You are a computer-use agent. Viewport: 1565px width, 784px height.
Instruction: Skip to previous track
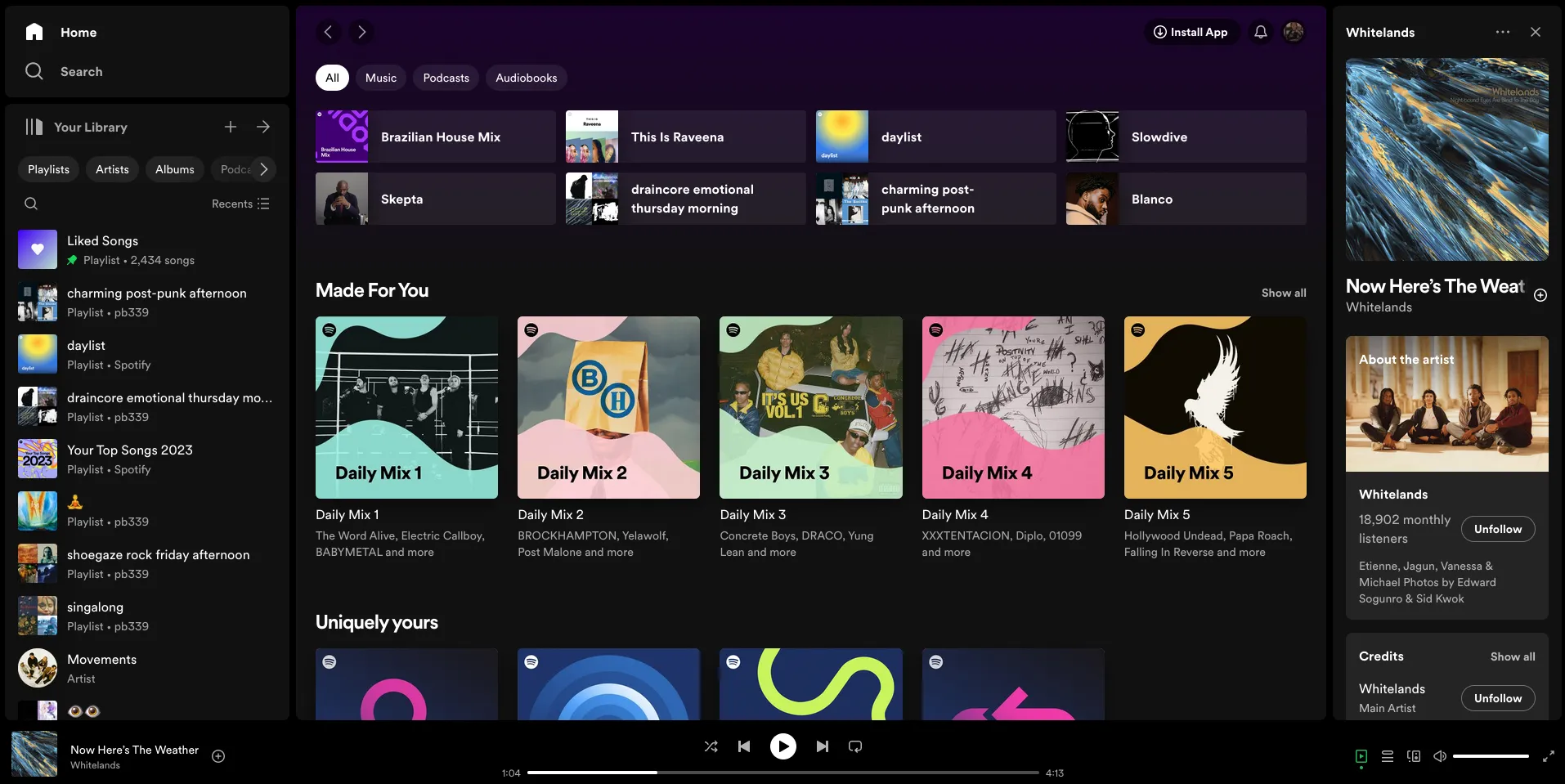point(744,746)
